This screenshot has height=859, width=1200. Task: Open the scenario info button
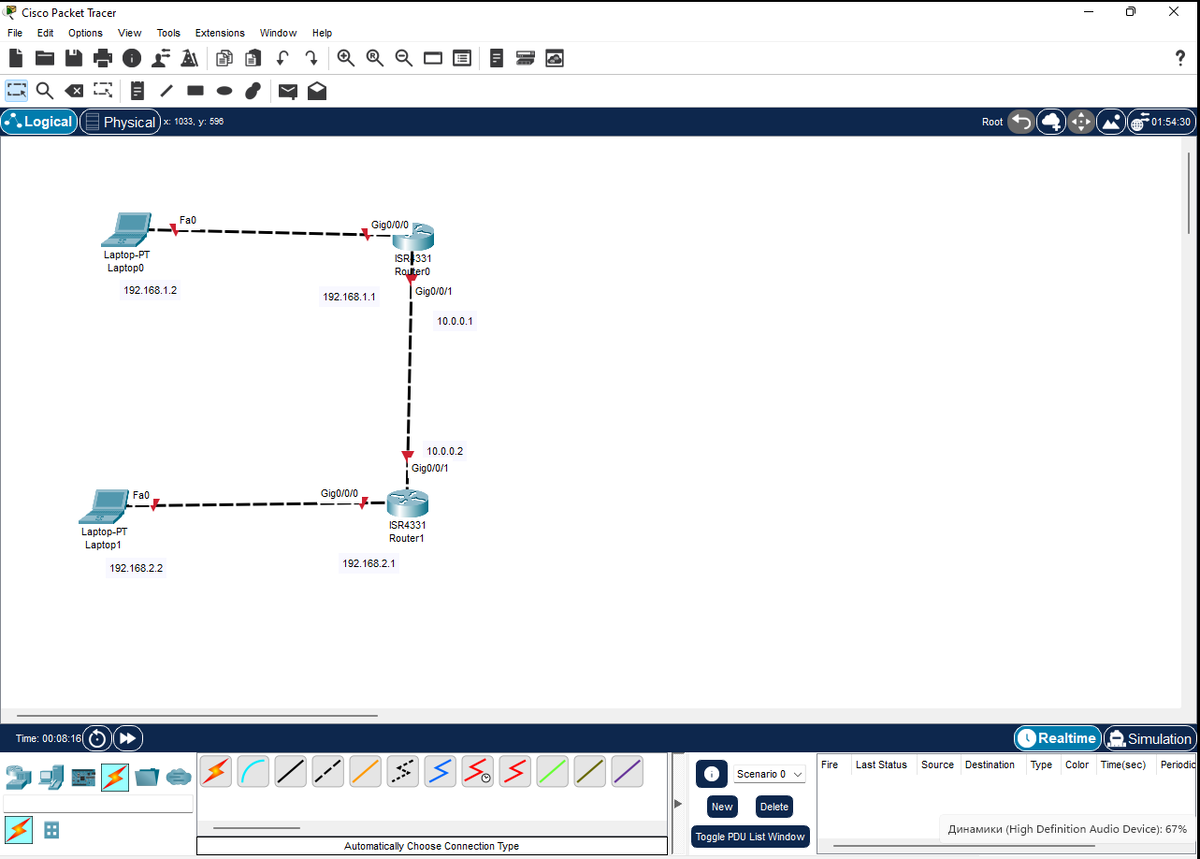pos(711,774)
